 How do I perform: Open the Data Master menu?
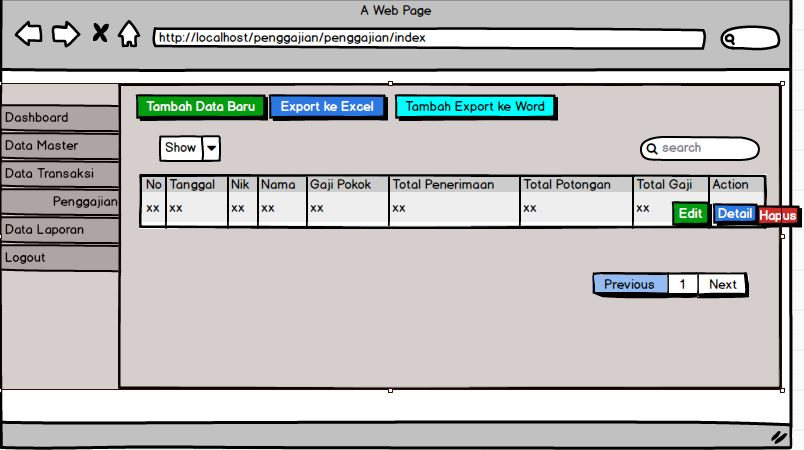[60, 146]
